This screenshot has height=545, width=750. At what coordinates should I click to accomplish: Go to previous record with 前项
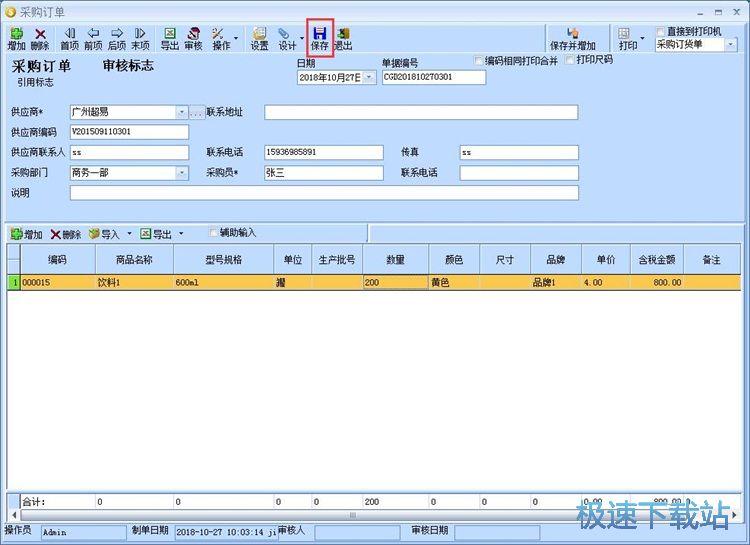tap(93, 39)
